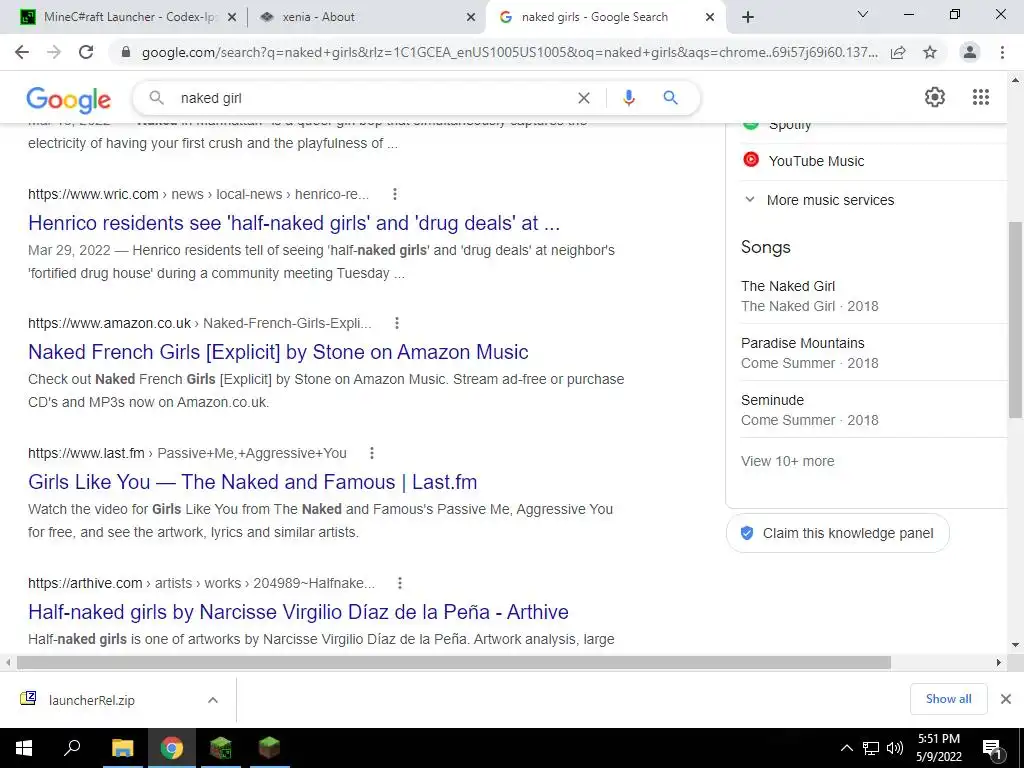Click Show all downloads
Screen dimensions: 1024x768
pos(948,699)
